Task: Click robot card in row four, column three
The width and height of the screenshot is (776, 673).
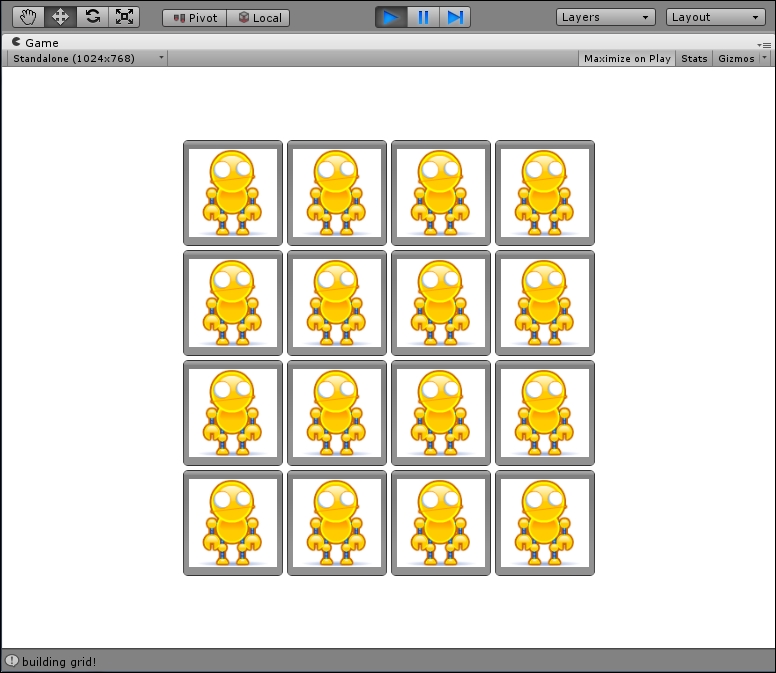Action: tap(441, 523)
